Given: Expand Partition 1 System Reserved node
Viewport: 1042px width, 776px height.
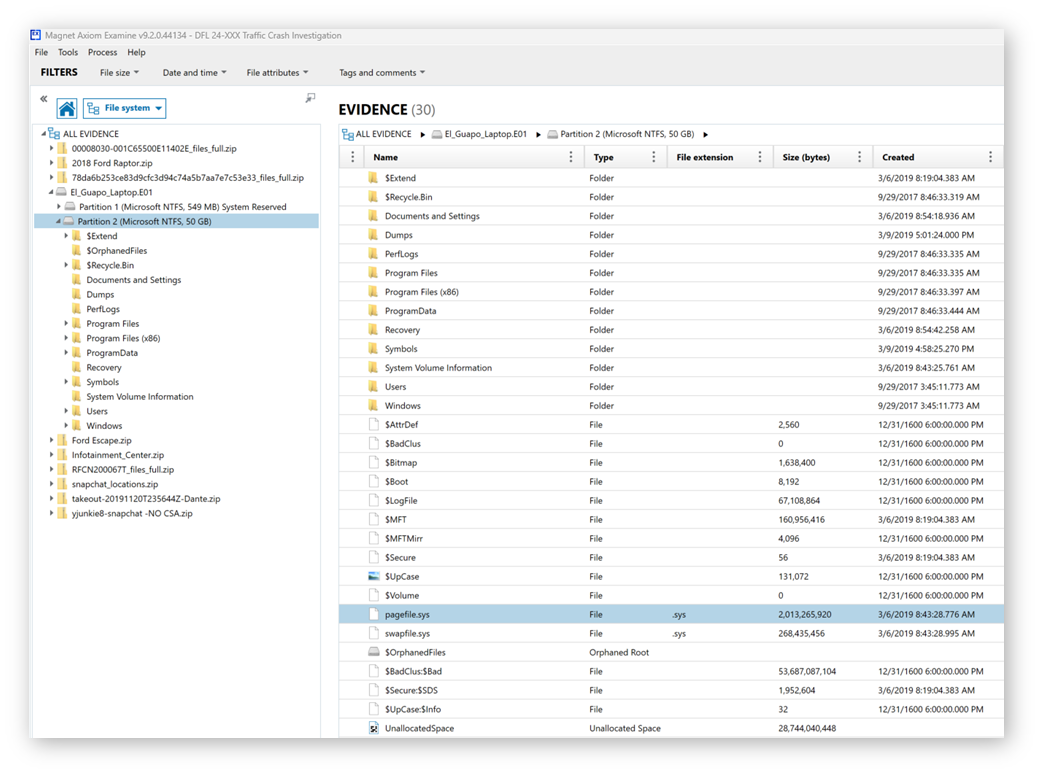Looking at the screenshot, I should (58, 207).
